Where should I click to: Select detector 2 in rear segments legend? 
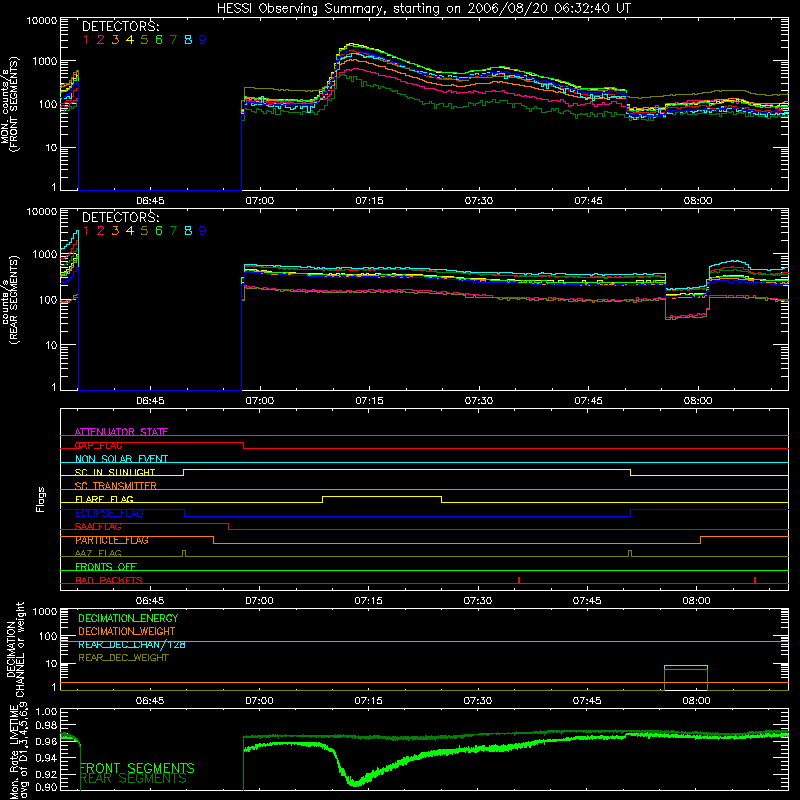101,231
